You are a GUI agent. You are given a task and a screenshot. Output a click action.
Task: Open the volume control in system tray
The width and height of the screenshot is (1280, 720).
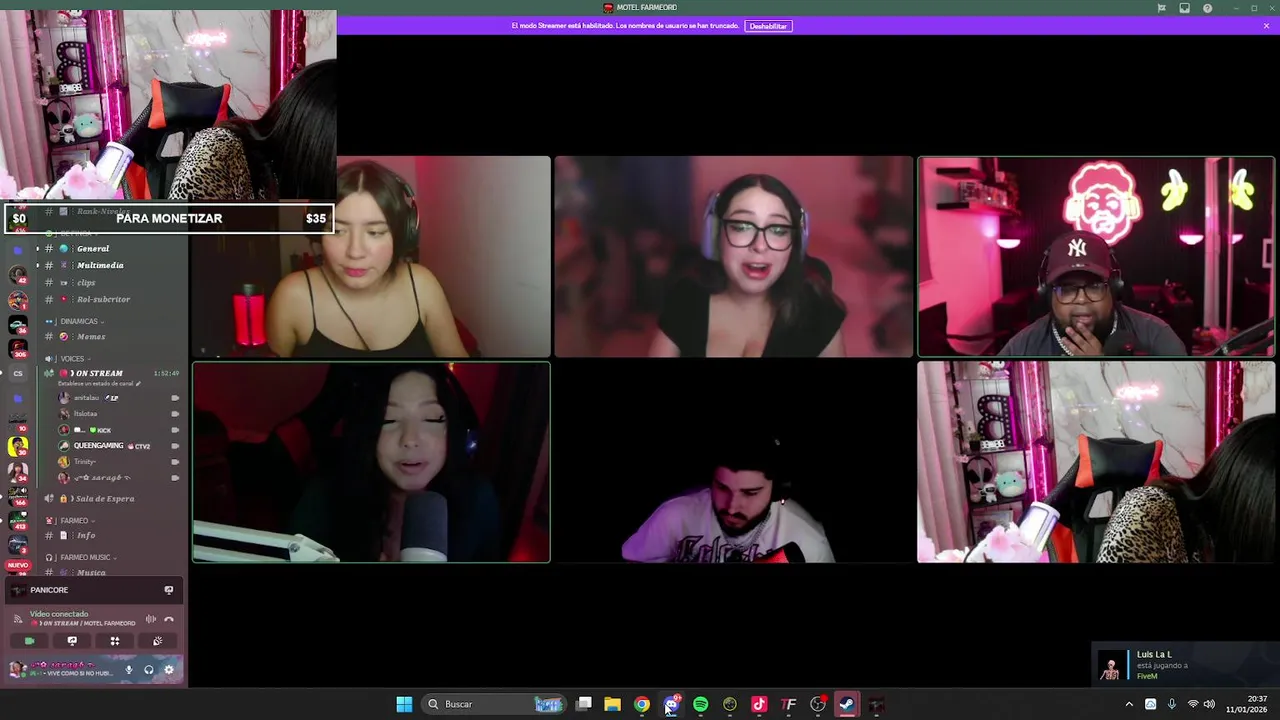(x=1209, y=704)
